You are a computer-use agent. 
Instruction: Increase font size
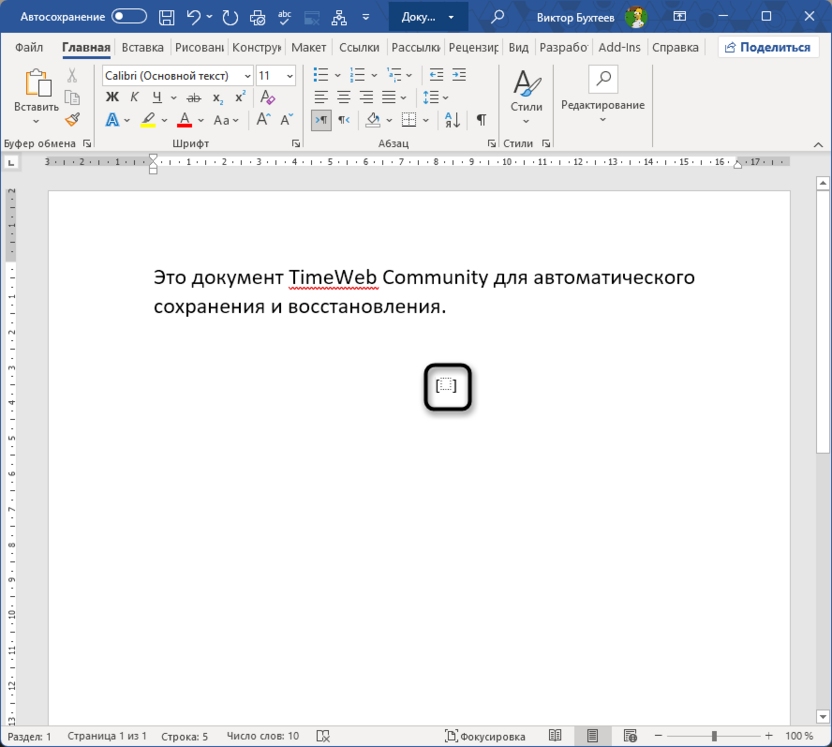263,120
